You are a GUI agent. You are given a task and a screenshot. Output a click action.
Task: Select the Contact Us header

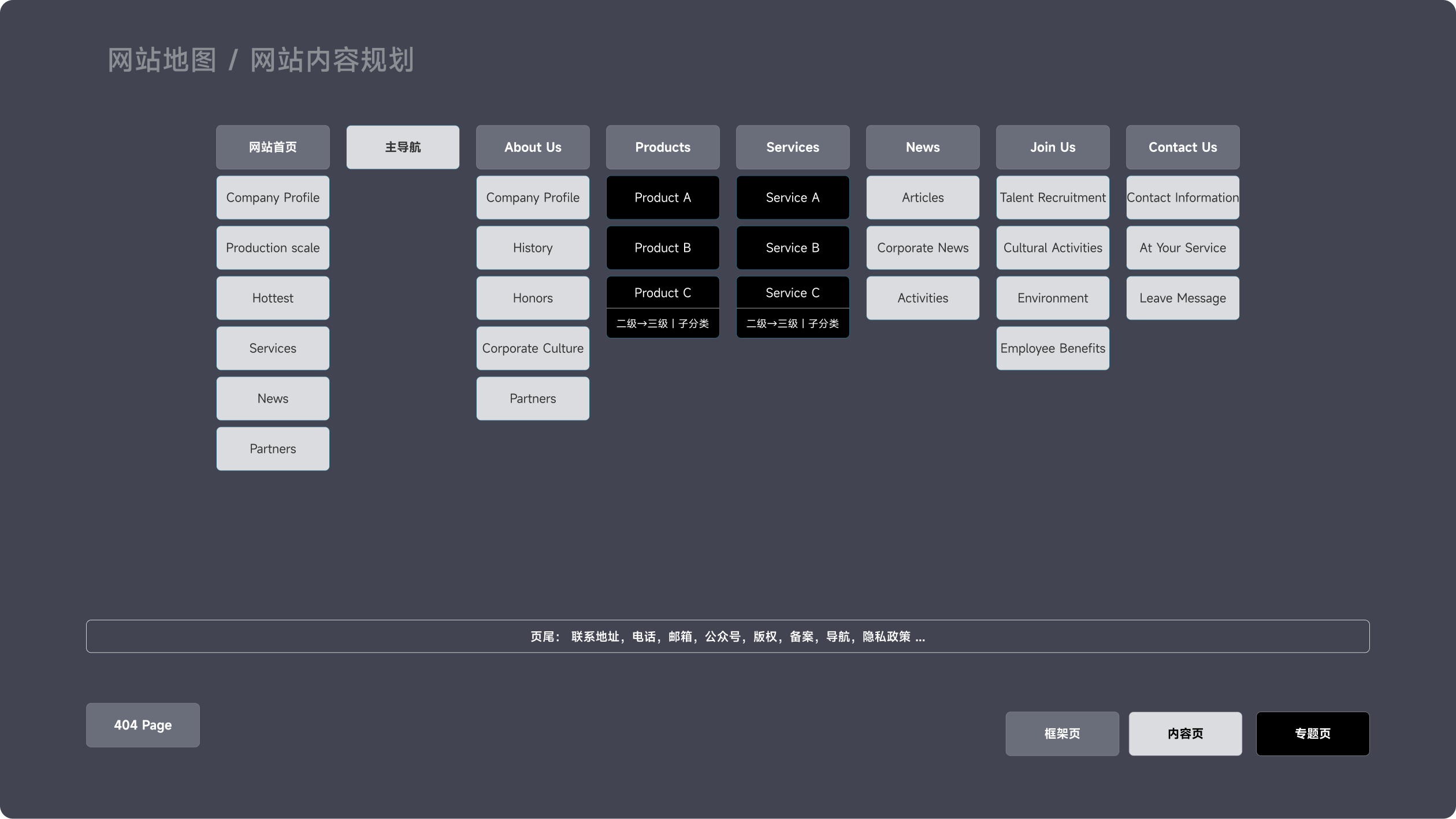pos(1182,147)
